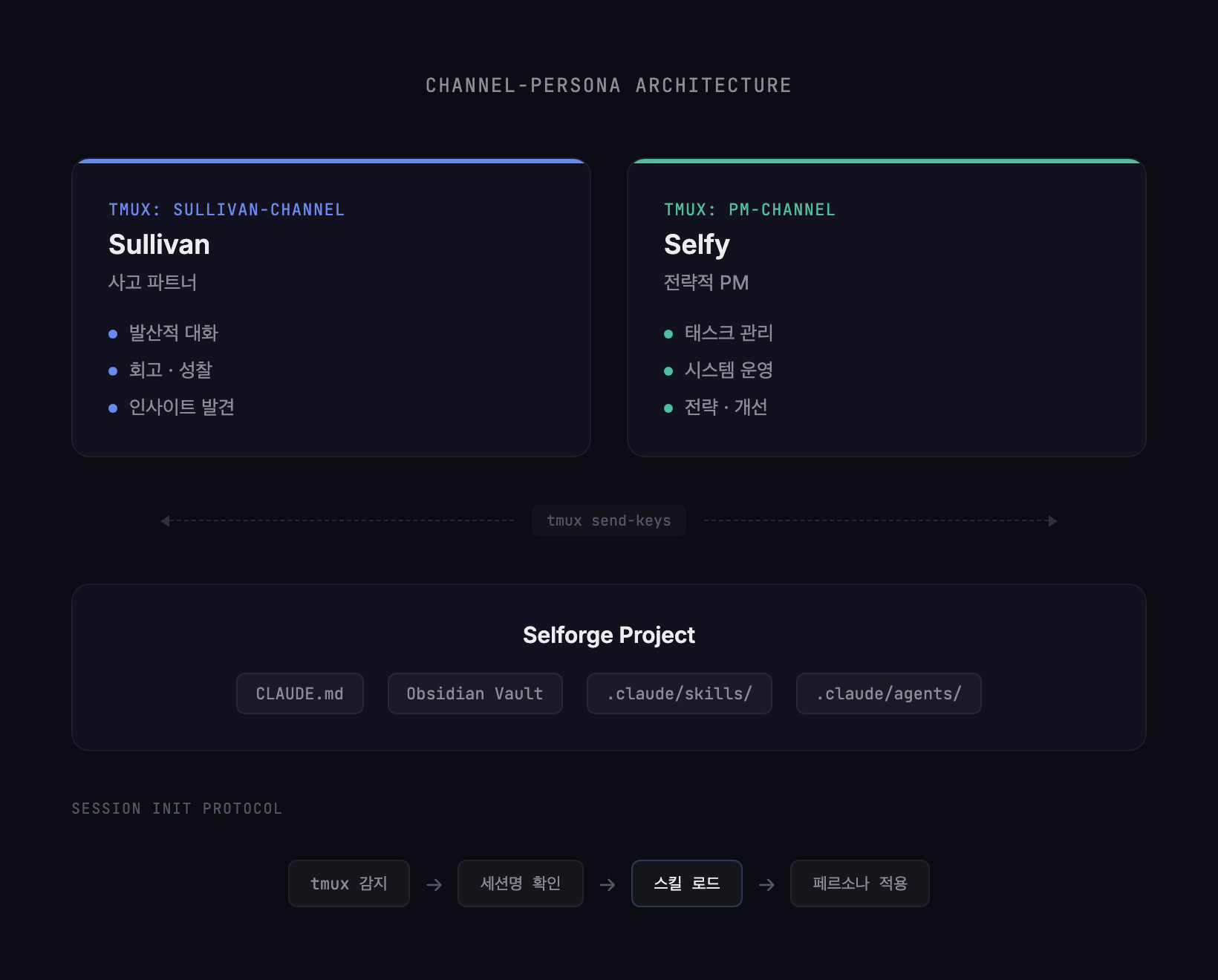Open the .claude/agents/ chip
Viewport: 1218px width, 980px height.
click(x=889, y=693)
